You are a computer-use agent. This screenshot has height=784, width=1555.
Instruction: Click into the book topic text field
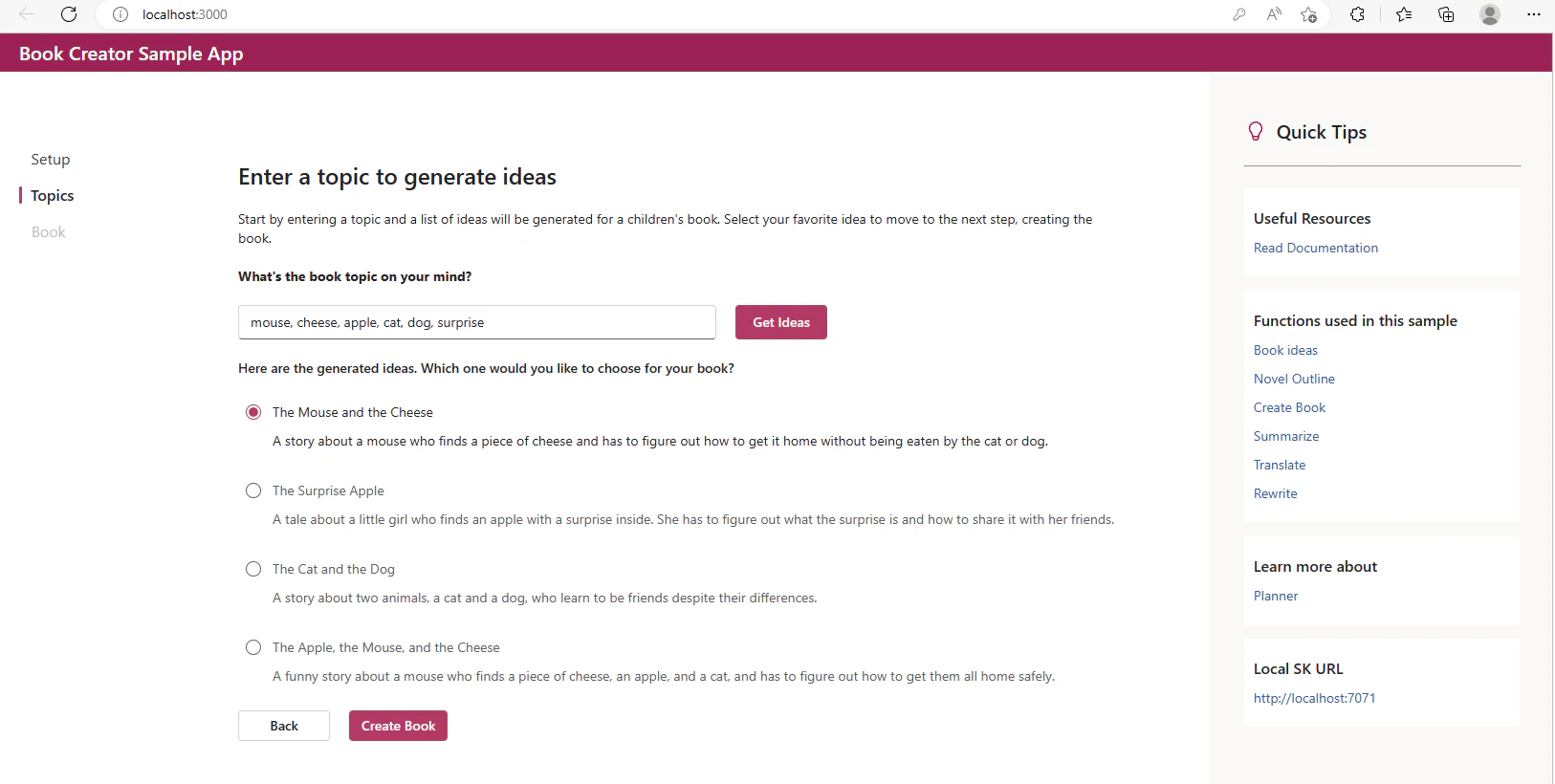[x=477, y=322]
